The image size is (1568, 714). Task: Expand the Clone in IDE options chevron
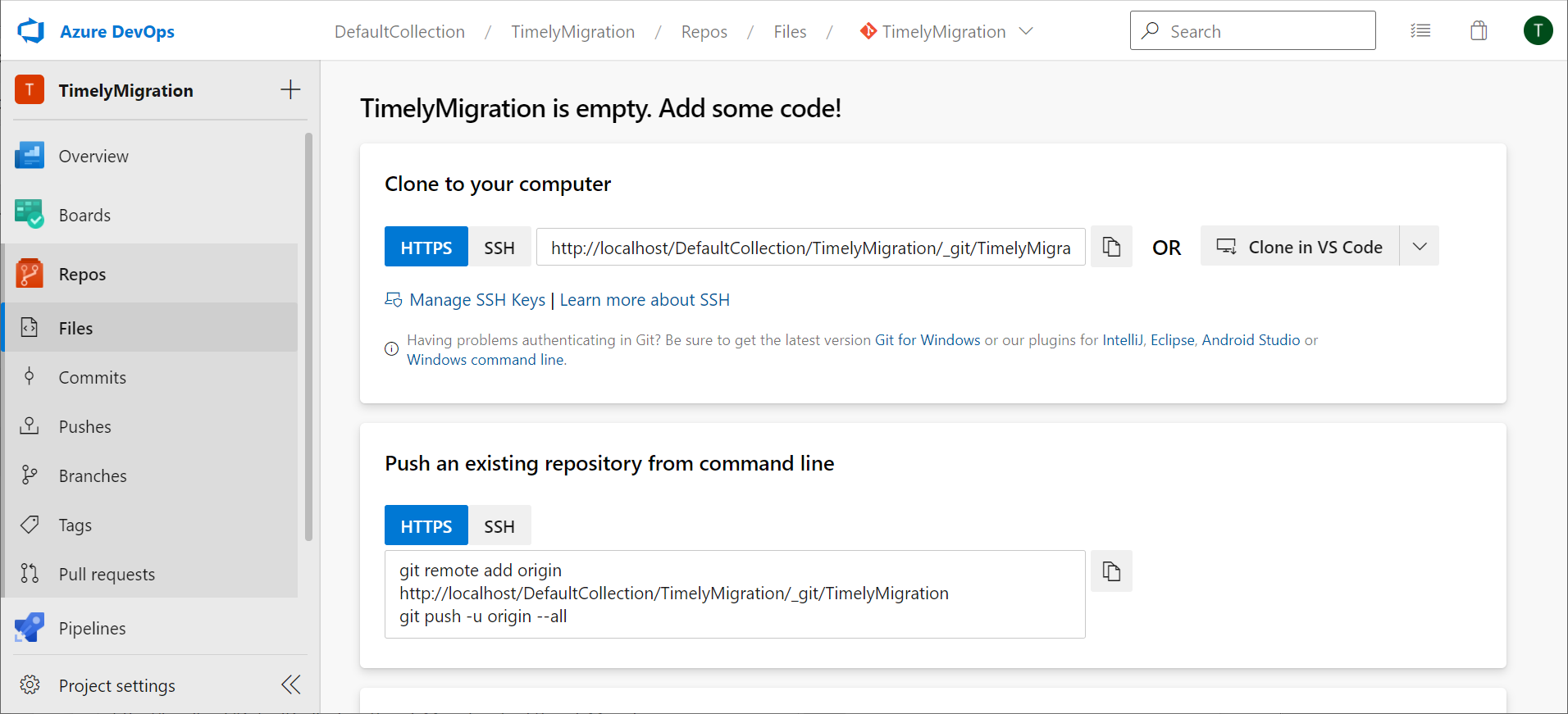tap(1420, 246)
